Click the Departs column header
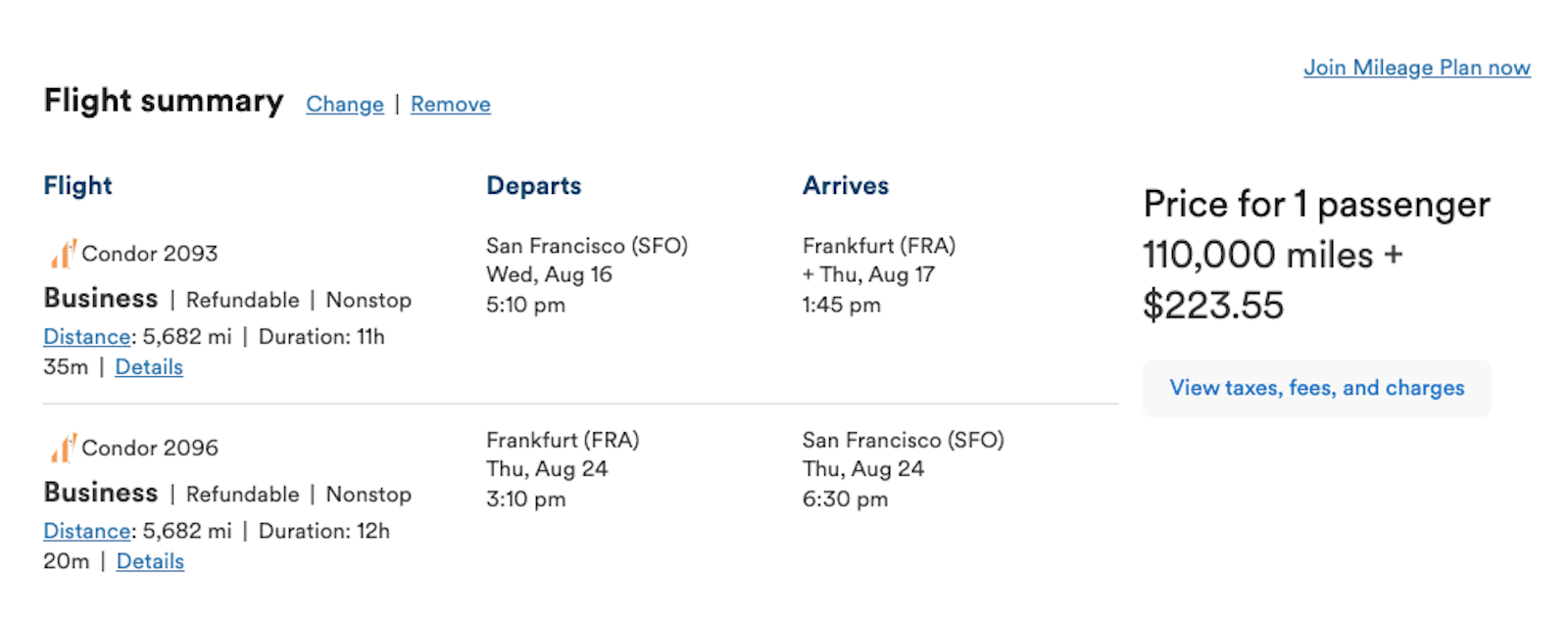This screenshot has height=618, width=1568. 533,185
